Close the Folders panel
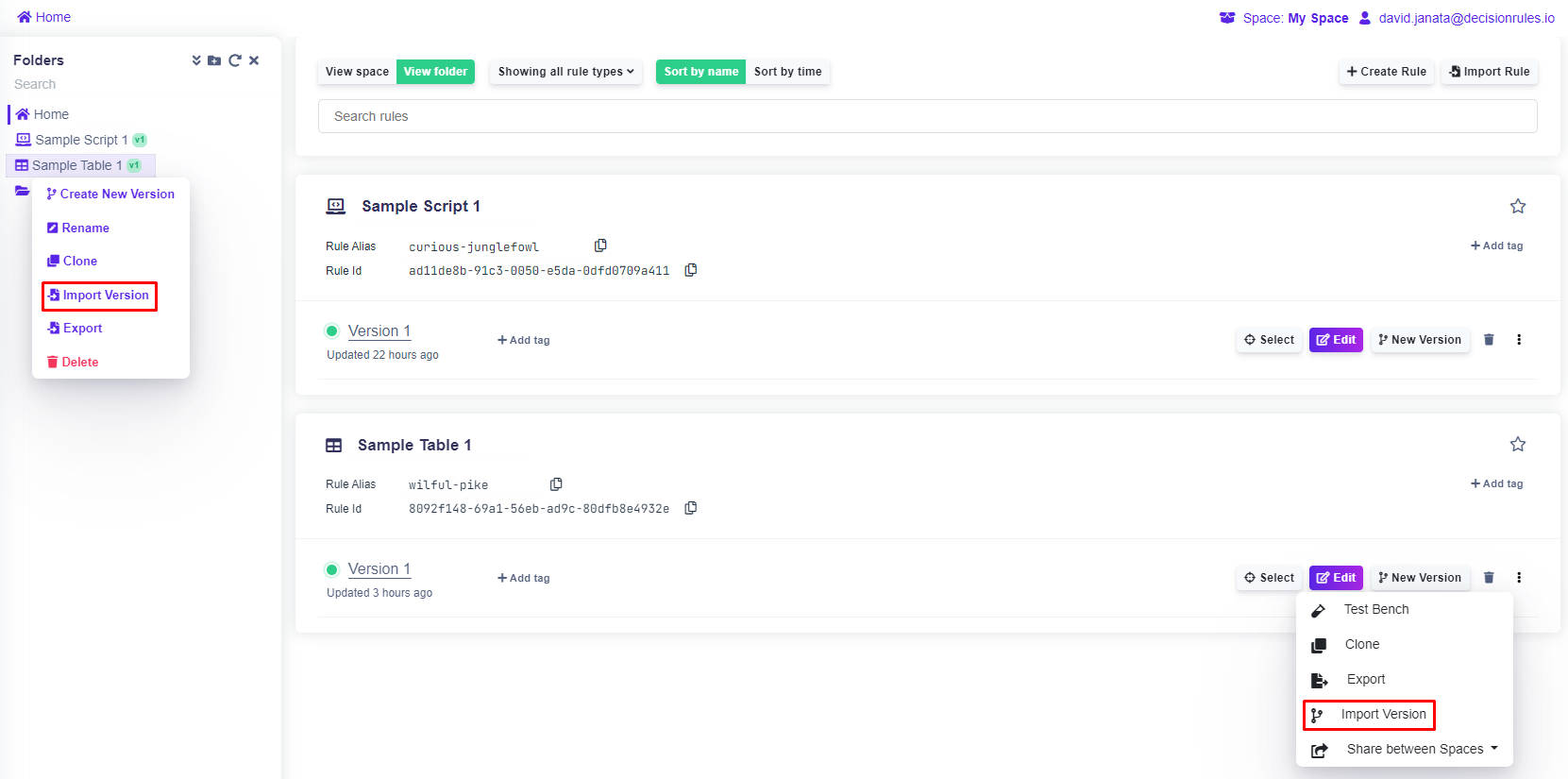 [x=254, y=60]
